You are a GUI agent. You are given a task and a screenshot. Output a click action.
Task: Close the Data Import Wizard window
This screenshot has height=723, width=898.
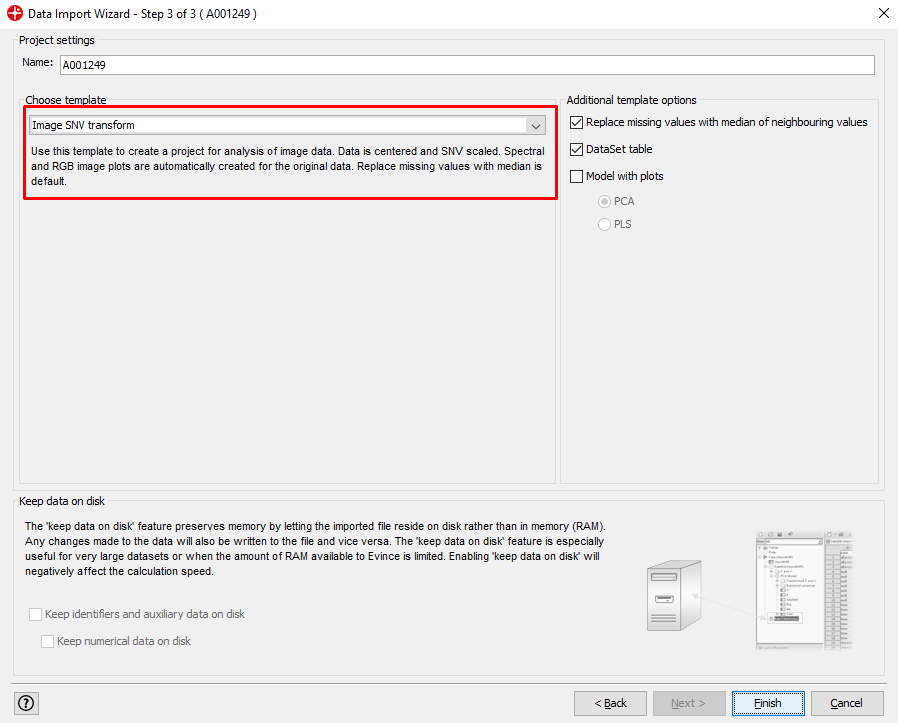tap(883, 14)
